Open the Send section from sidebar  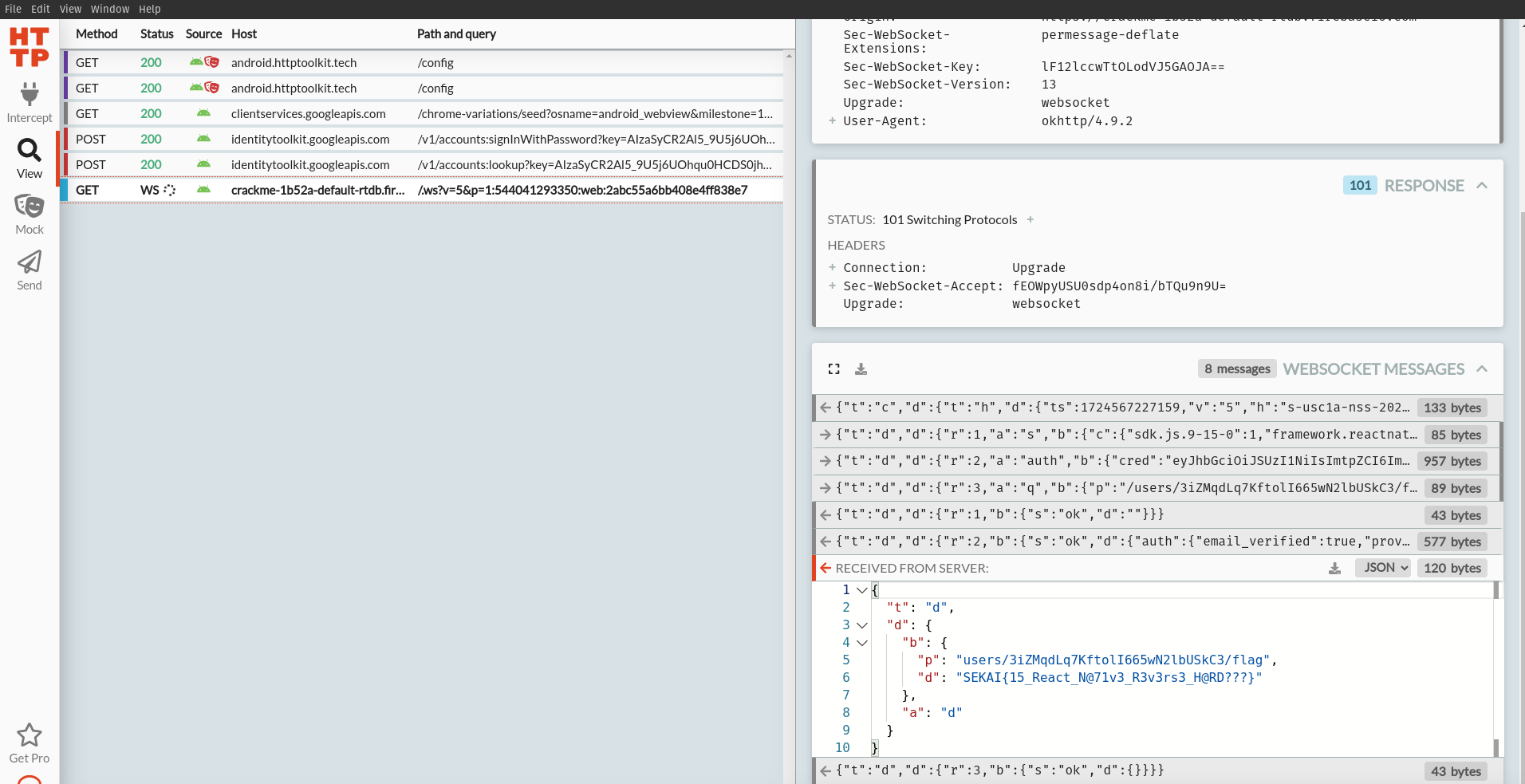(x=29, y=270)
